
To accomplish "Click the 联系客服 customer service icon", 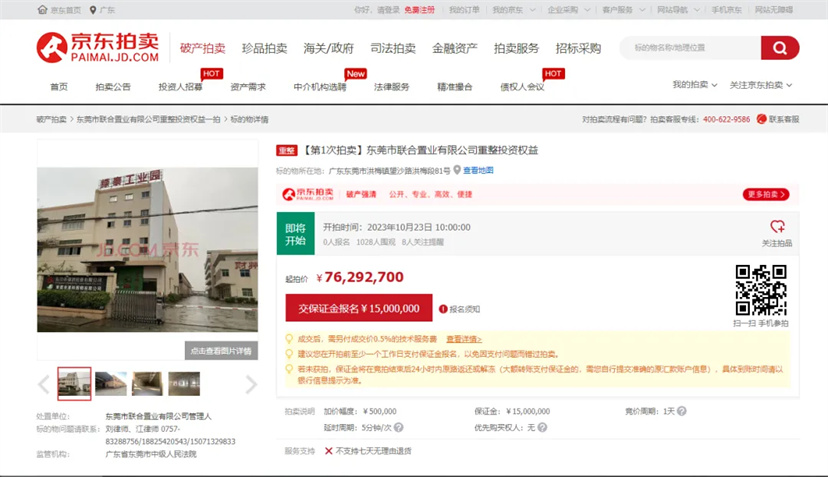I will click(x=761, y=119).
